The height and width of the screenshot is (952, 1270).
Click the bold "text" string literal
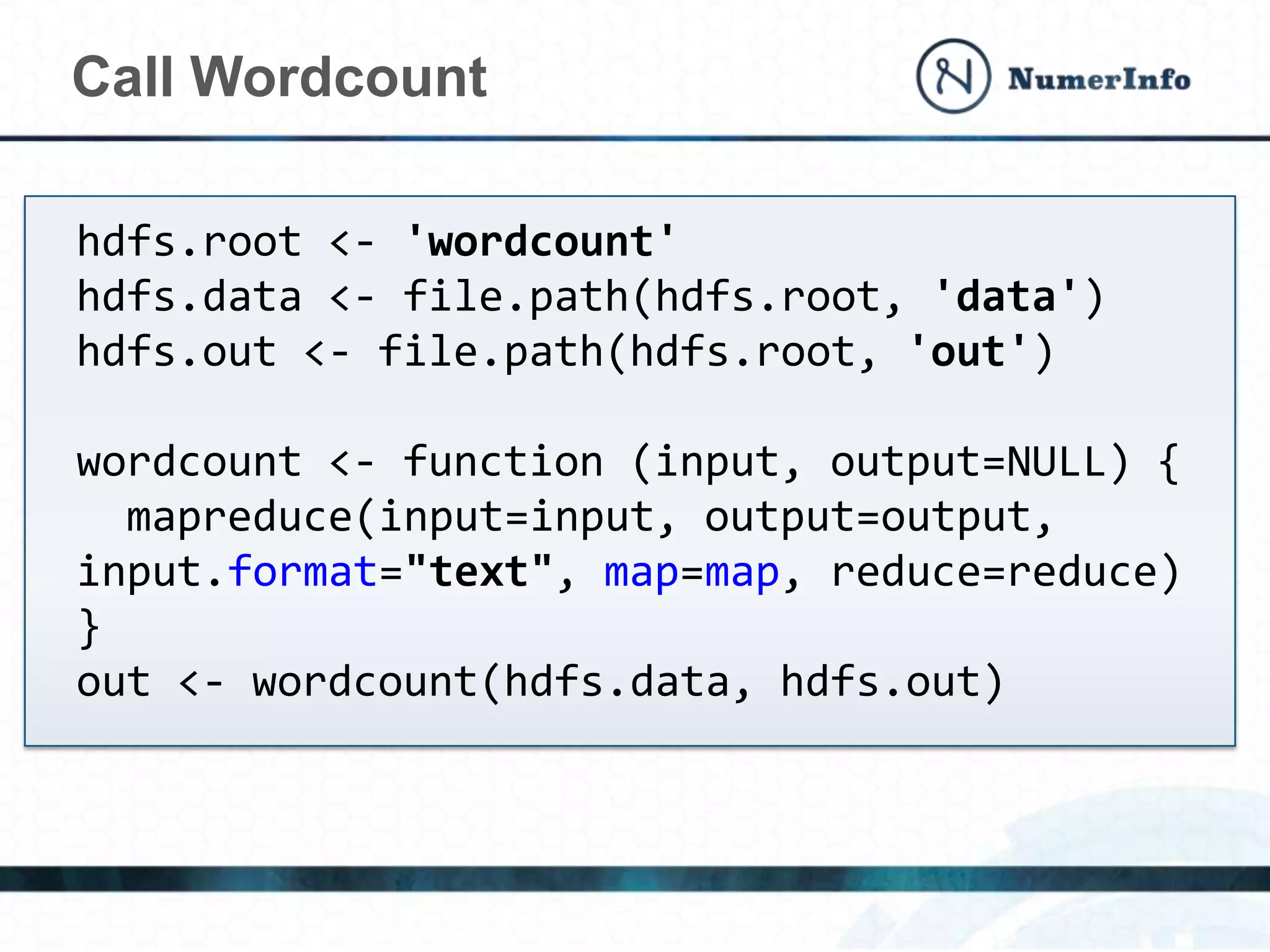[x=479, y=571]
